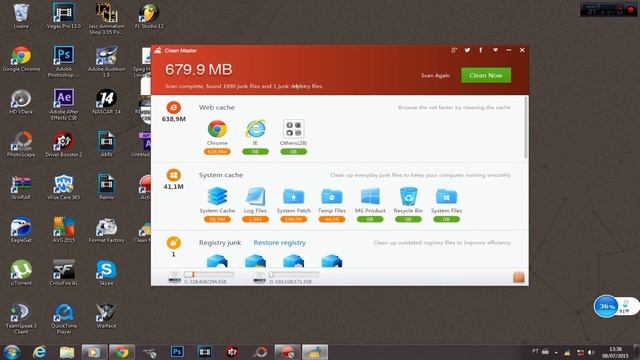The height and width of the screenshot is (360, 640).
Task: Select the Chrome web cache icon
Action: (217, 129)
